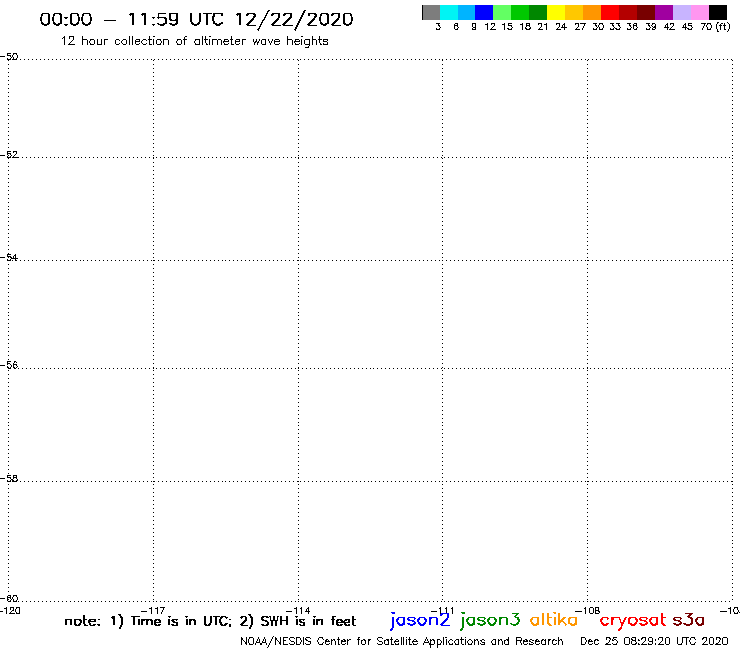Click timestamp "Dec 25 08:29:20 UTC 2020"
This screenshot has height=650, width=740.
(654, 642)
